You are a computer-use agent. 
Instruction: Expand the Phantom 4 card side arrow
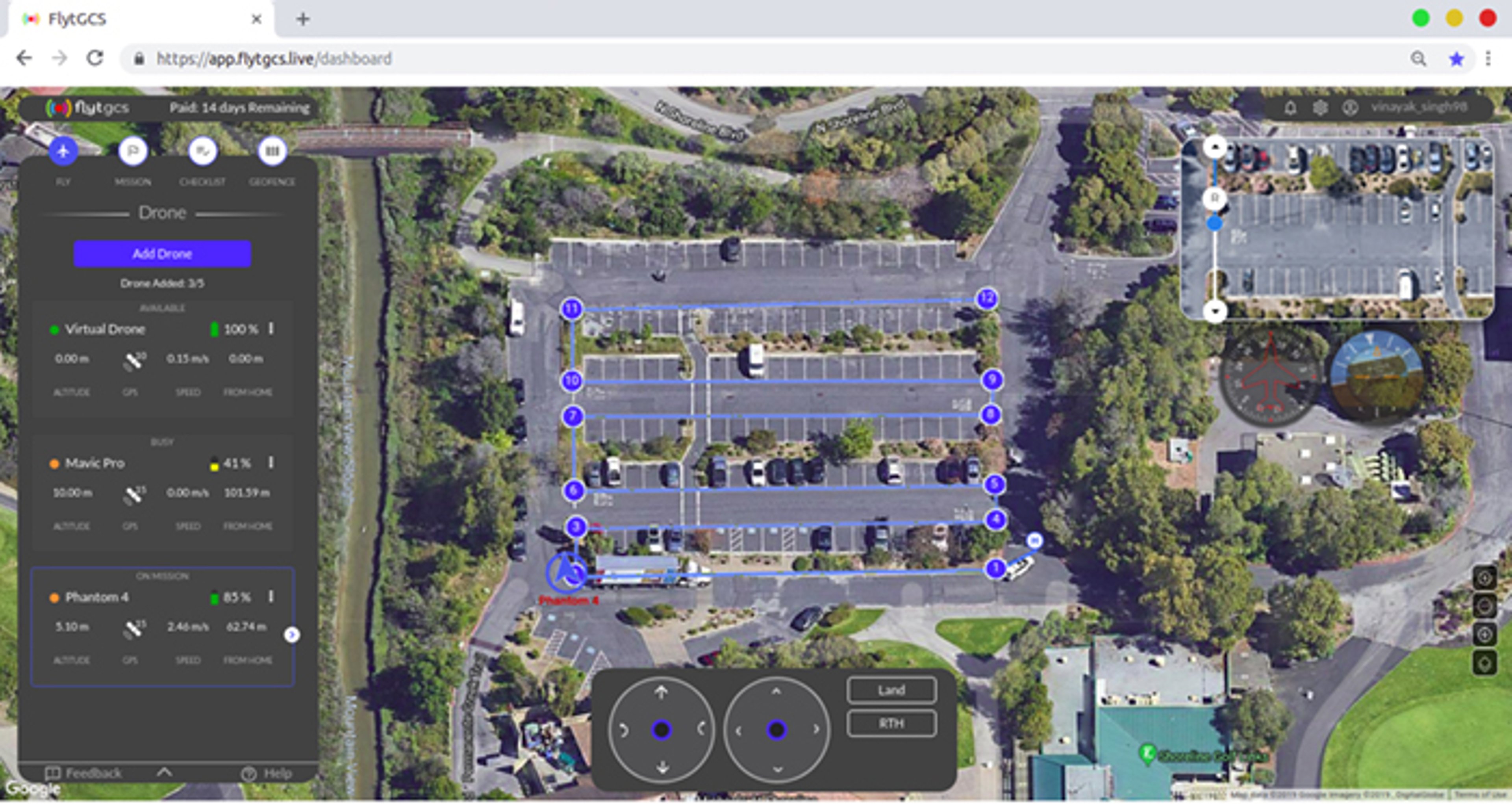(292, 635)
